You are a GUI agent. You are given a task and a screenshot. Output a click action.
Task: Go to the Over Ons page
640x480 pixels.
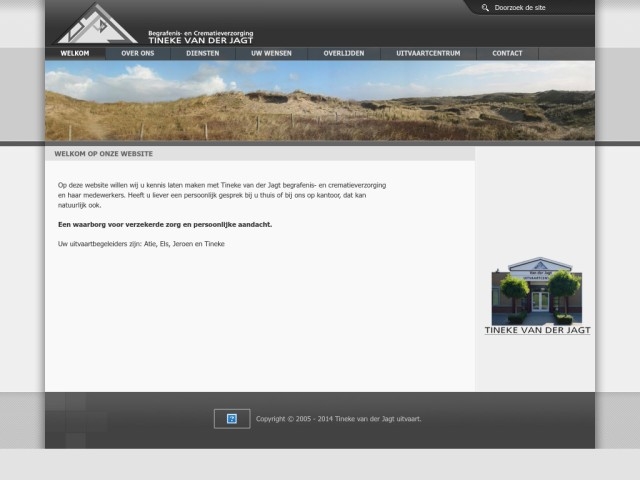click(x=137, y=53)
